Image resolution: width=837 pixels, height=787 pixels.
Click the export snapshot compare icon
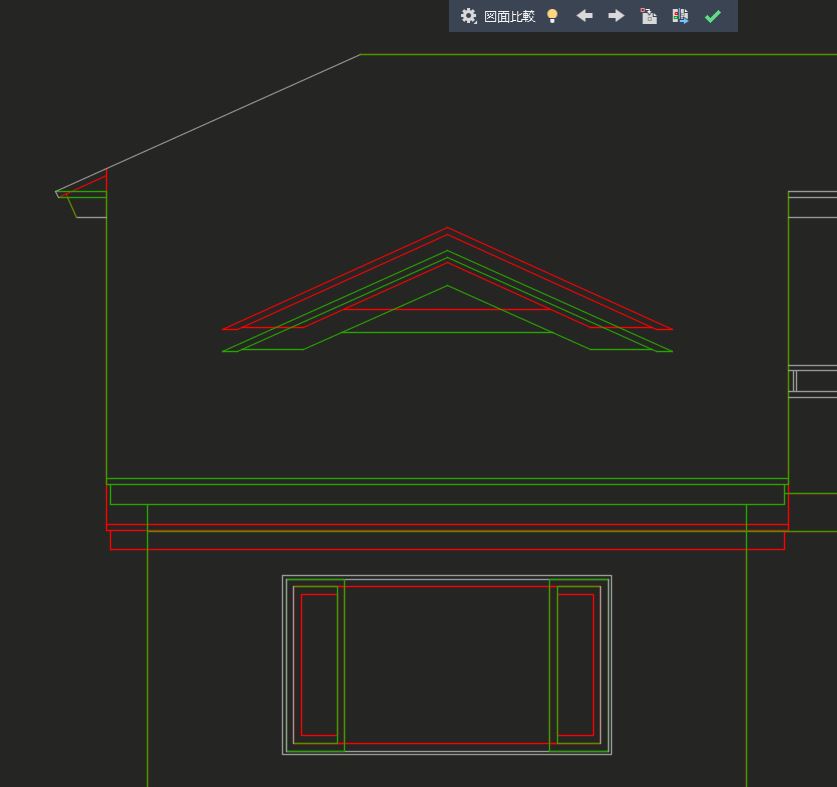tap(680, 16)
